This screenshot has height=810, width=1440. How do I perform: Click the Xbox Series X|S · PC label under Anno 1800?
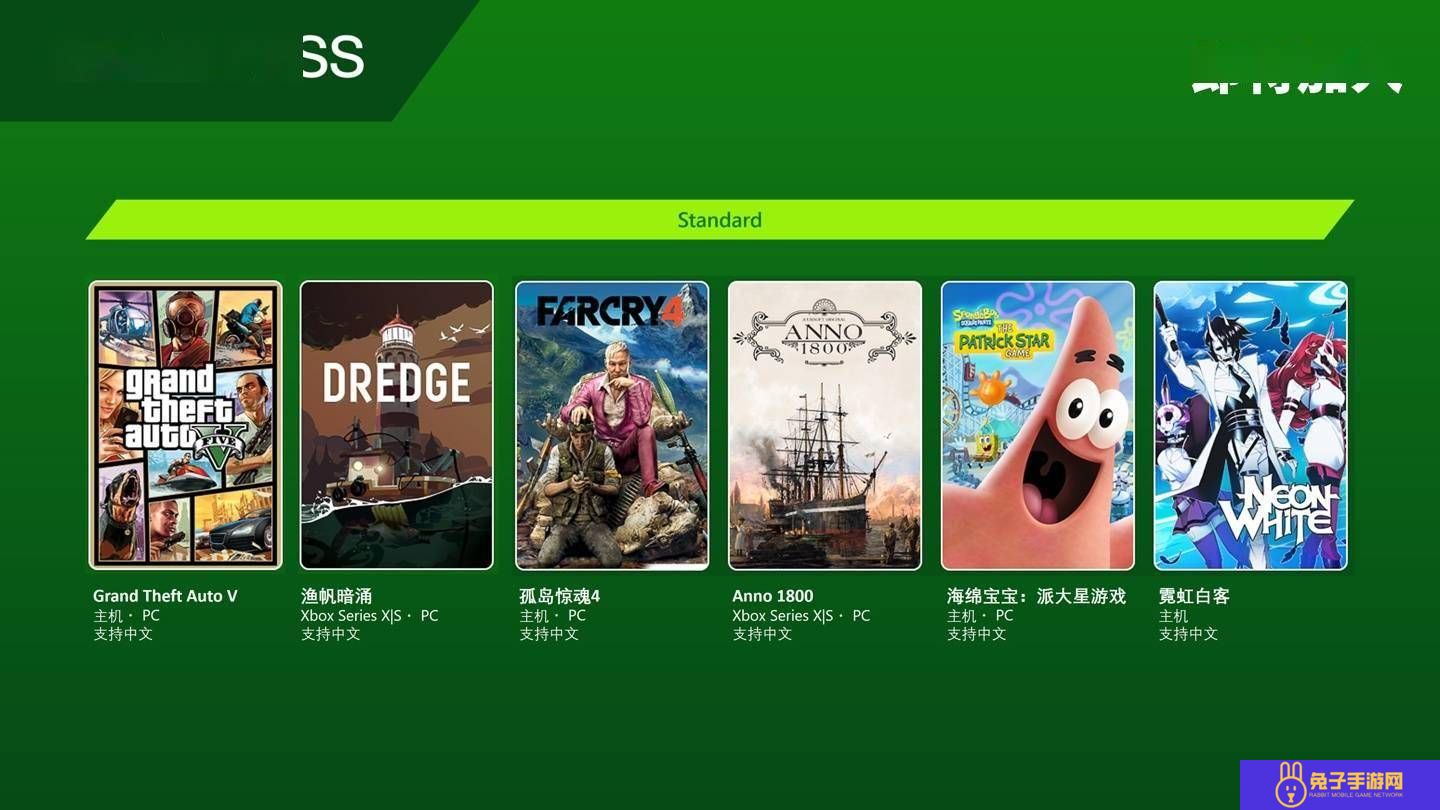[x=801, y=616]
